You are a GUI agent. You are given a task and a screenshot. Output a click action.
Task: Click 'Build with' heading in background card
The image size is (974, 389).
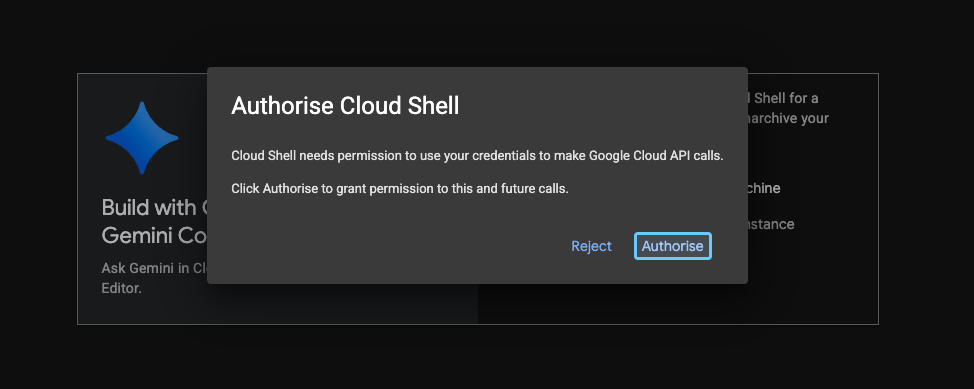(x=148, y=207)
